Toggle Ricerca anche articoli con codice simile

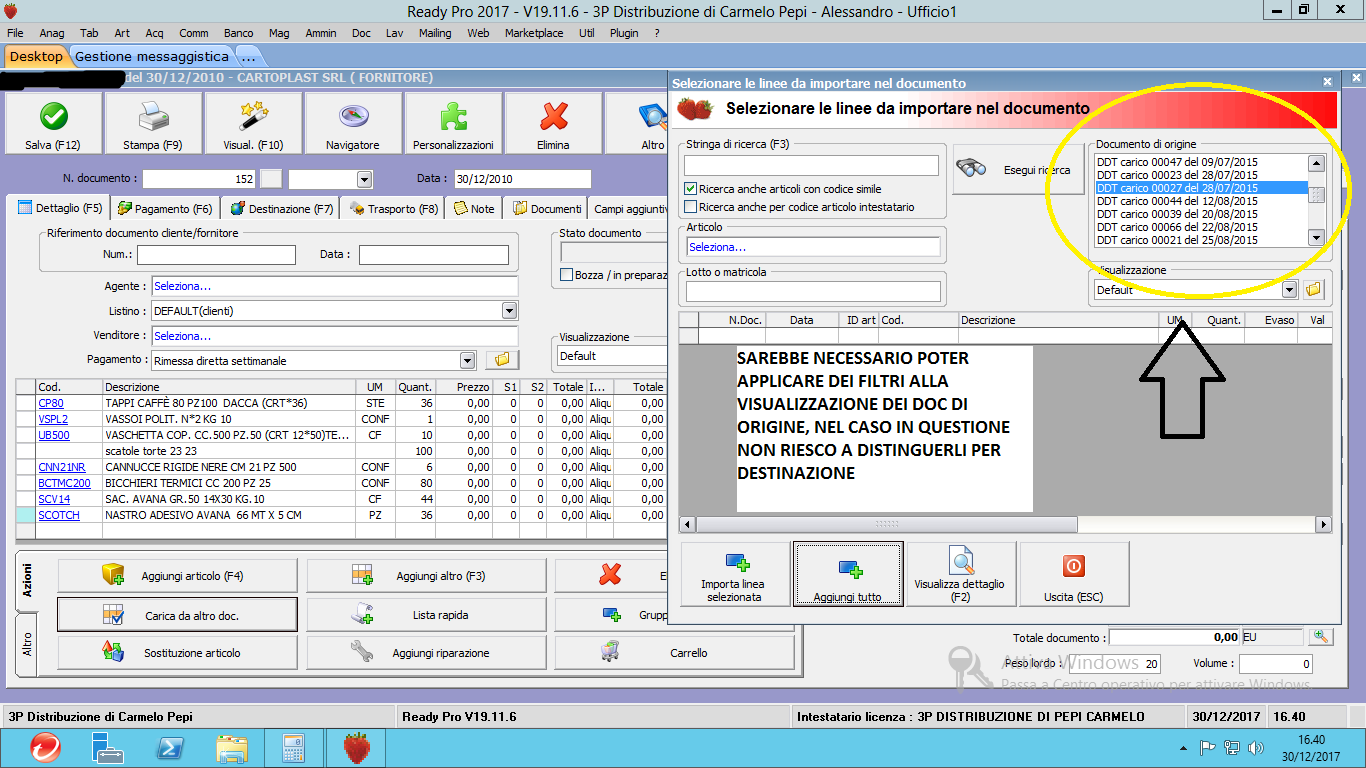click(690, 189)
